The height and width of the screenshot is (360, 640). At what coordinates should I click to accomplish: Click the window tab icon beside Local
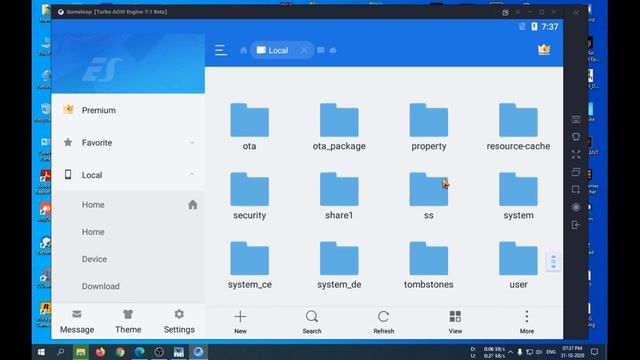pos(321,50)
